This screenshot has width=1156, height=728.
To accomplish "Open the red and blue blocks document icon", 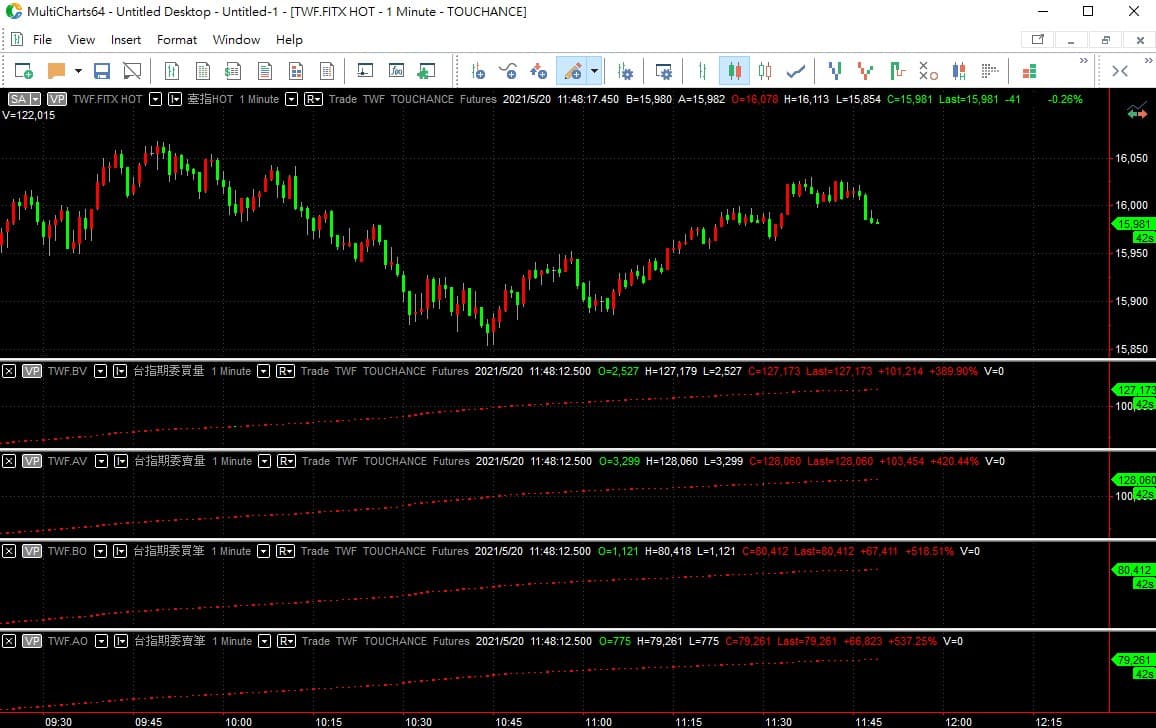I will point(296,71).
